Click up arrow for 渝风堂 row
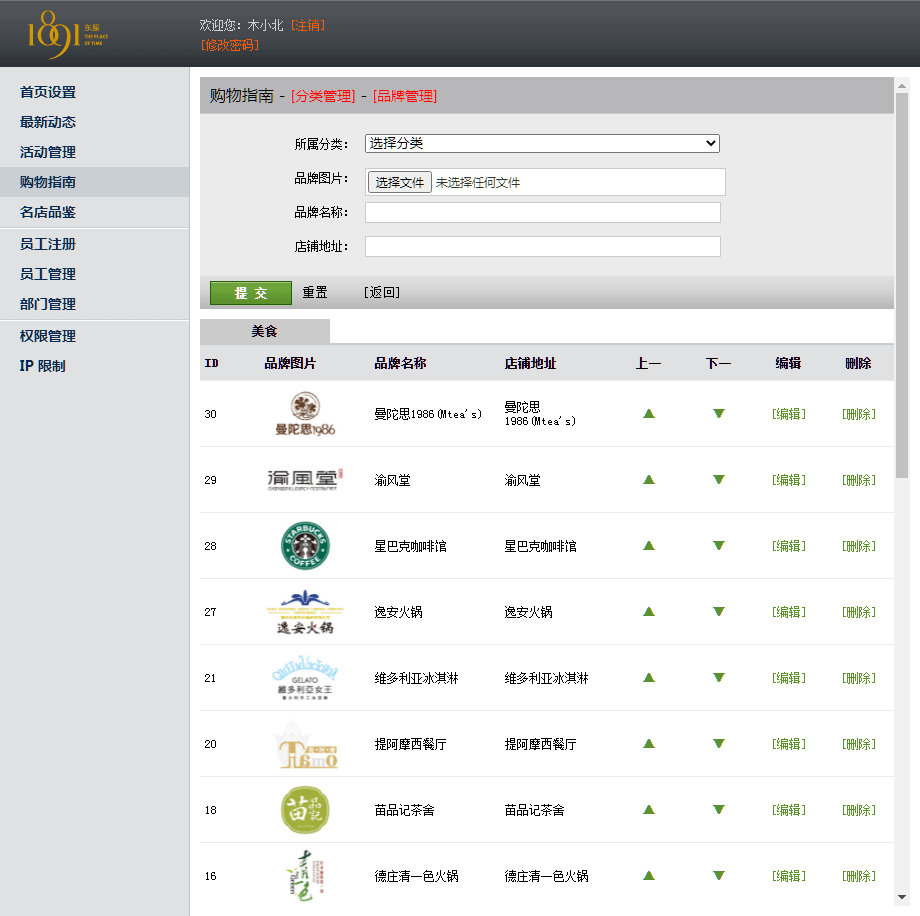 [x=648, y=479]
